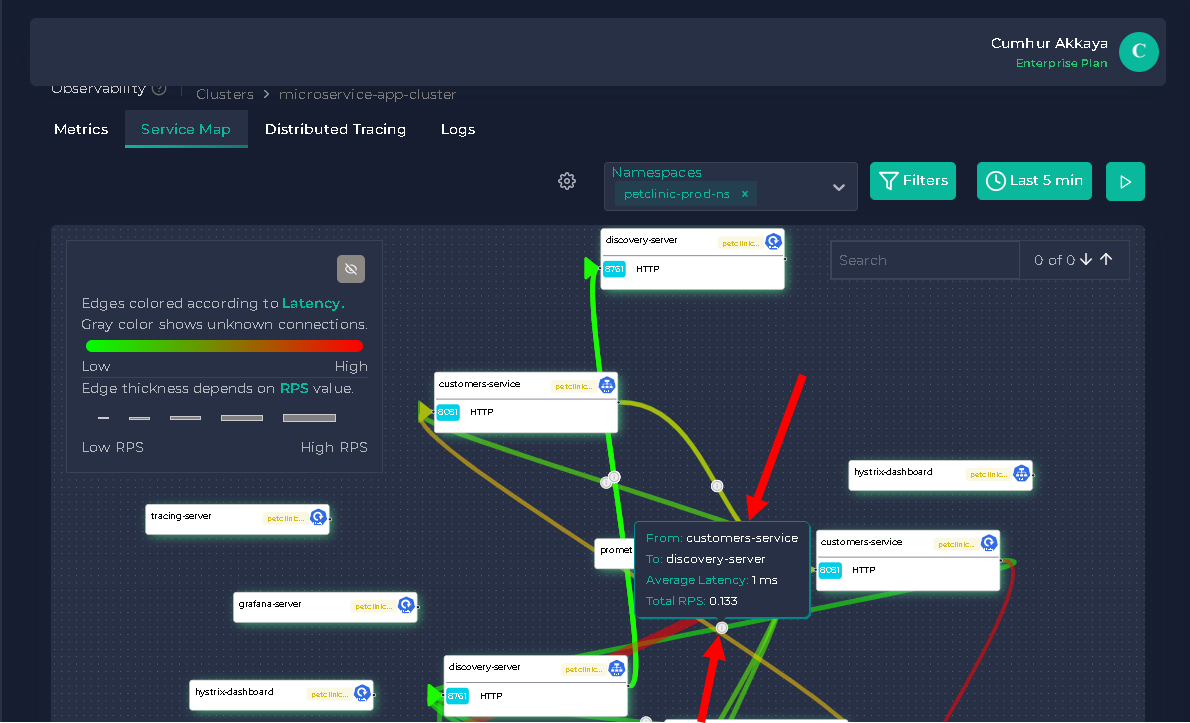Click the latency color gradient bar

click(224, 346)
